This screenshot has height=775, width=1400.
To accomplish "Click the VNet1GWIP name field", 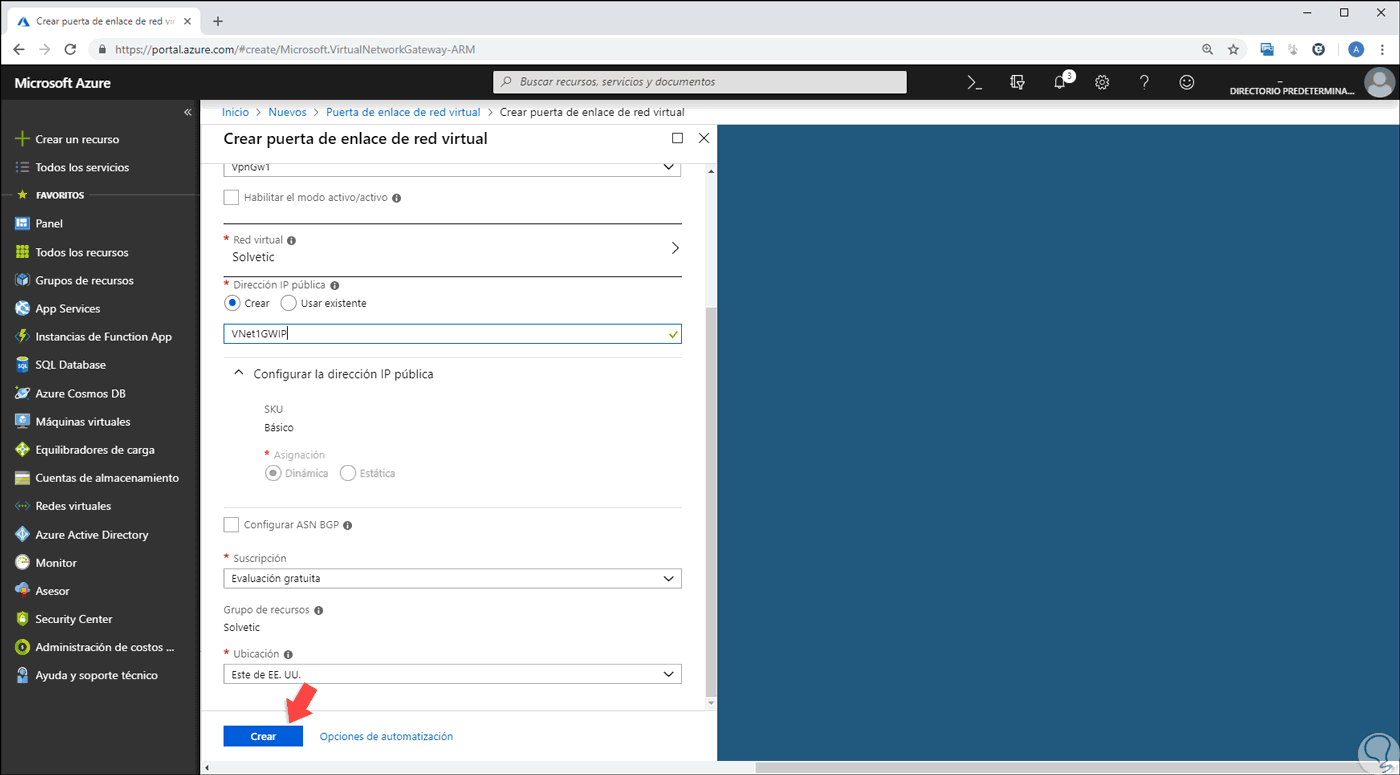I will pos(452,334).
